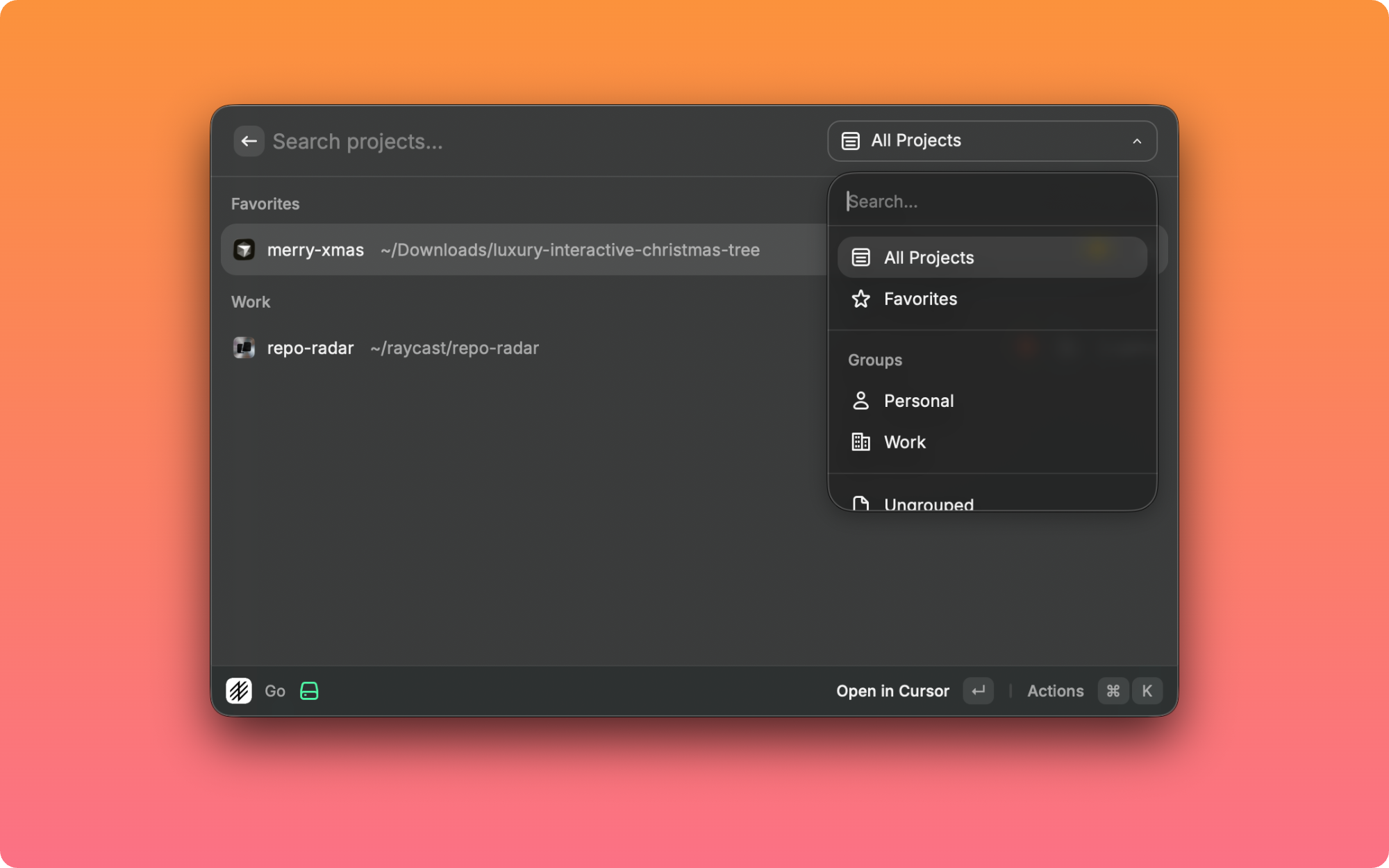Click the return key badge near Open in Cursor

coord(978,691)
